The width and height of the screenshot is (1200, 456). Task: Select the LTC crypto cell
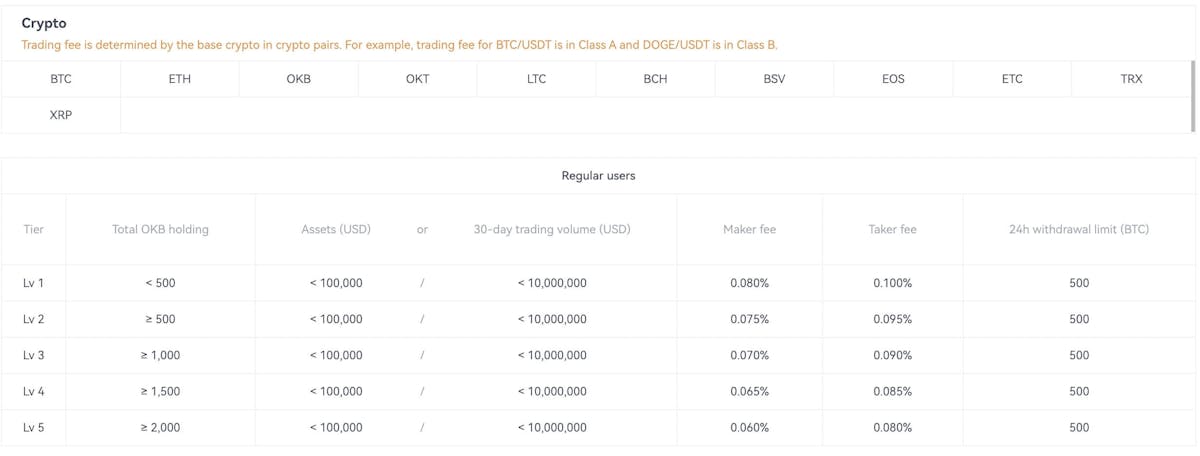click(x=537, y=79)
